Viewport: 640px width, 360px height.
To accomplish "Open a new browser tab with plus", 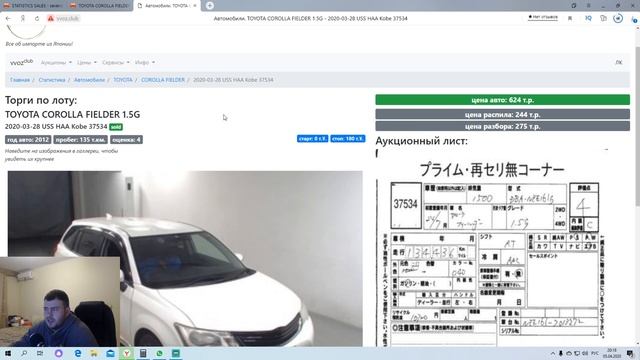I will coord(209,6).
